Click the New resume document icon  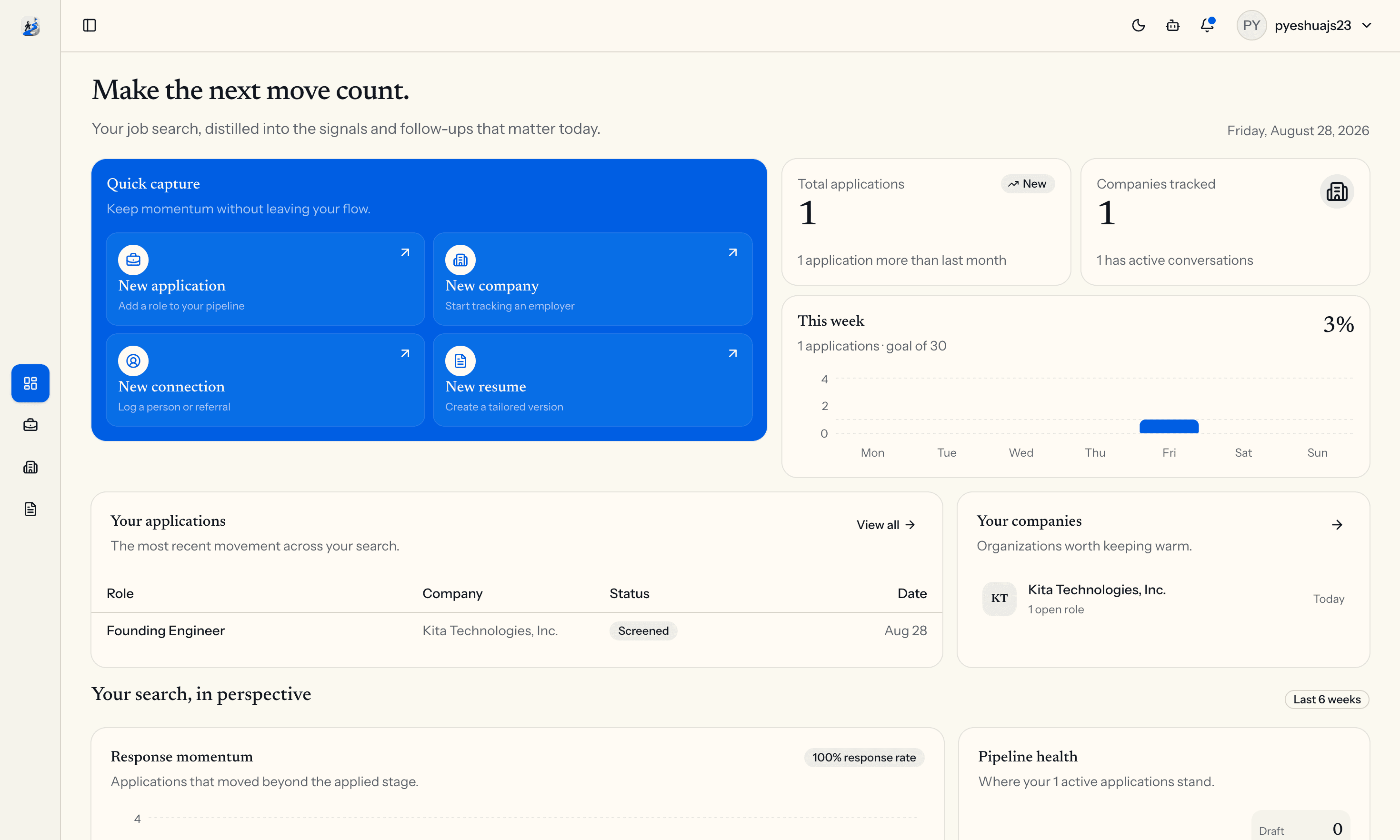460,360
